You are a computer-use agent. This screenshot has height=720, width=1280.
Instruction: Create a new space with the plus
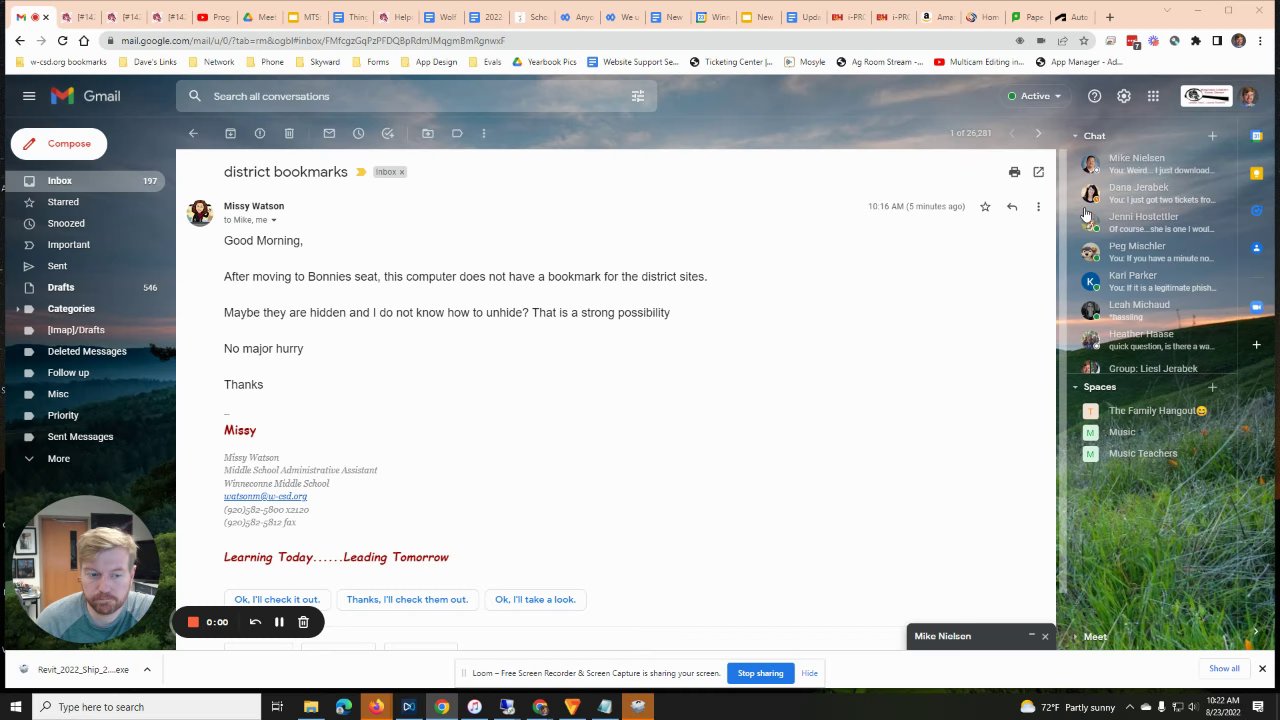[x=1212, y=387]
